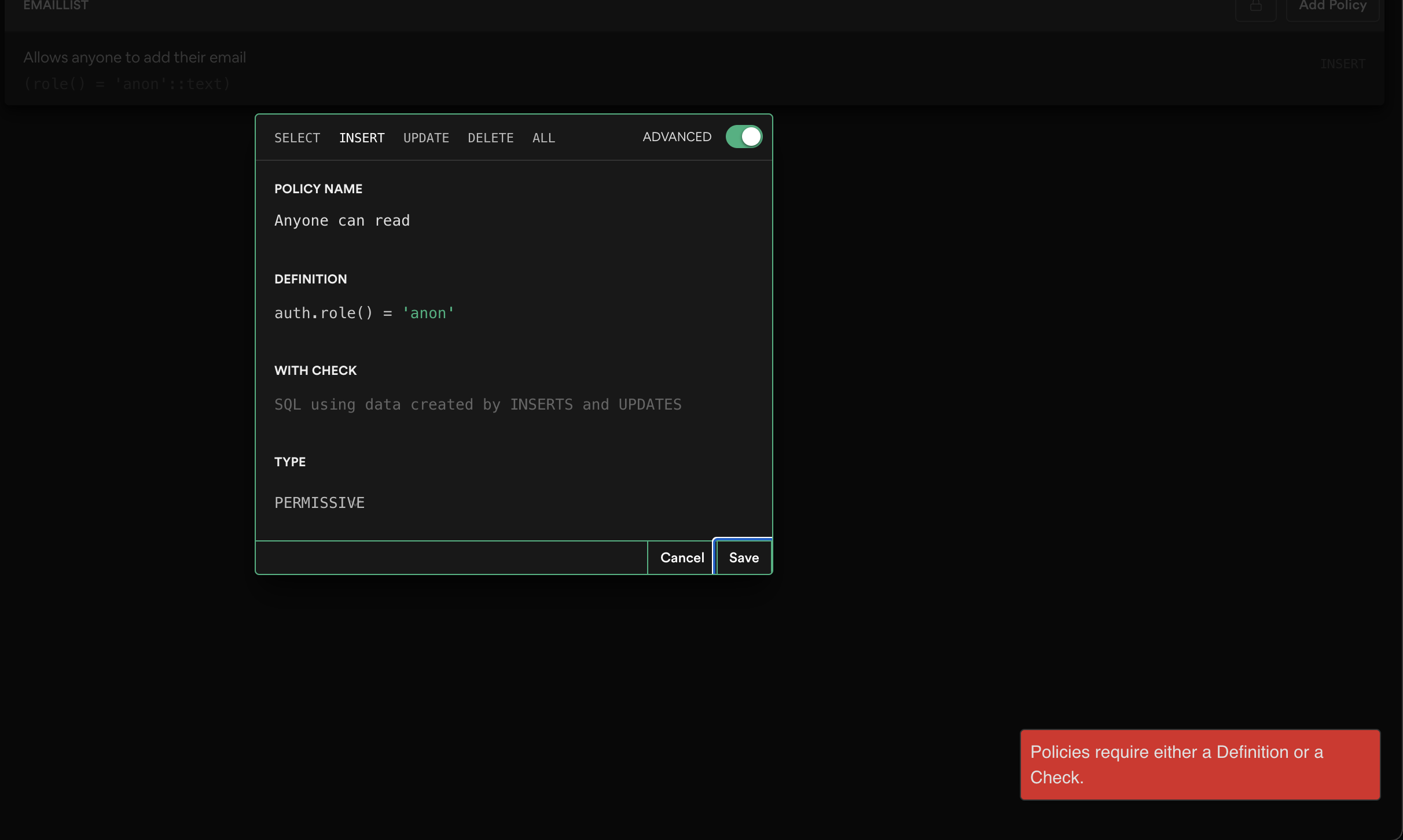Select the DELETE operation tab
The image size is (1403, 840).
[490, 138]
